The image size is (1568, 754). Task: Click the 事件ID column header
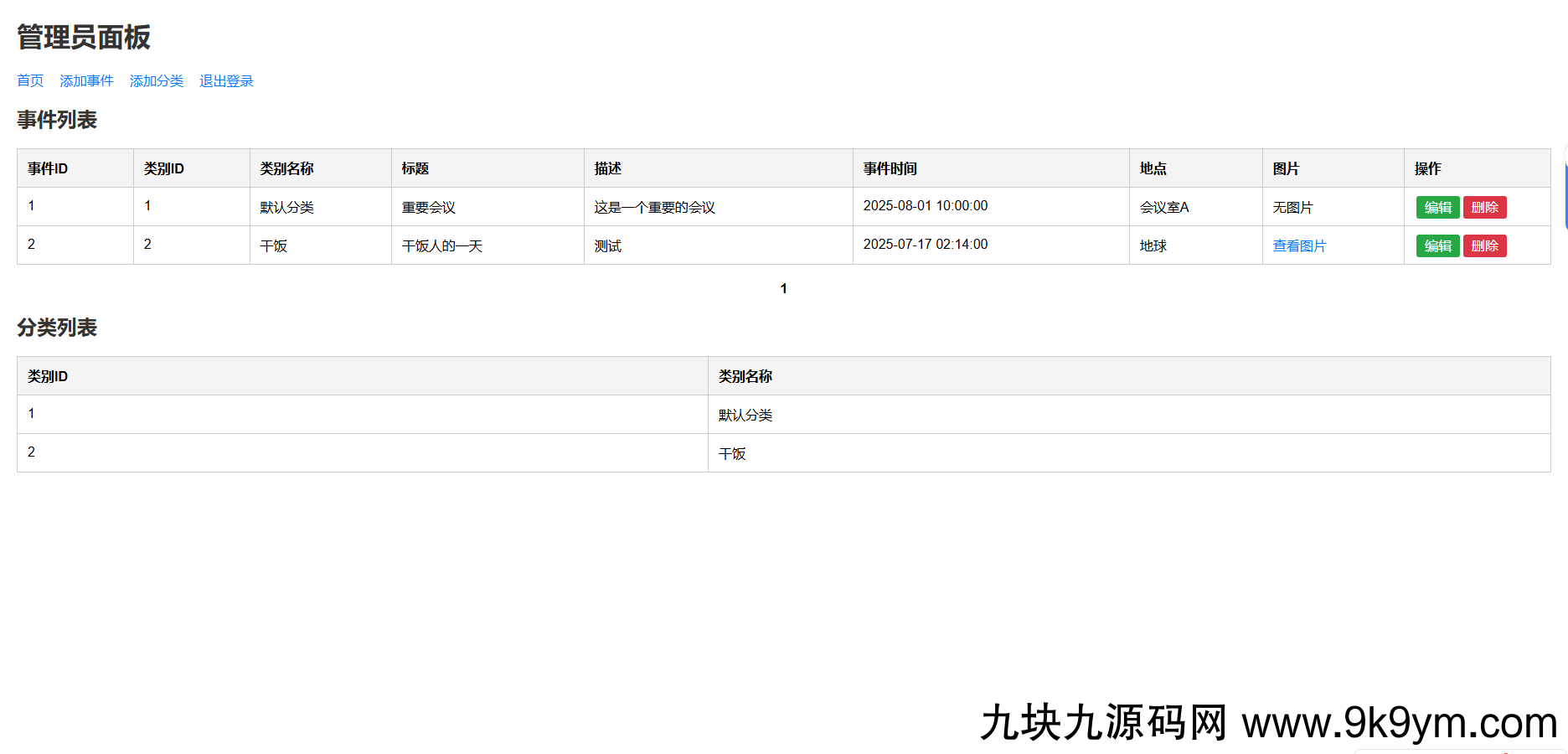[46, 168]
